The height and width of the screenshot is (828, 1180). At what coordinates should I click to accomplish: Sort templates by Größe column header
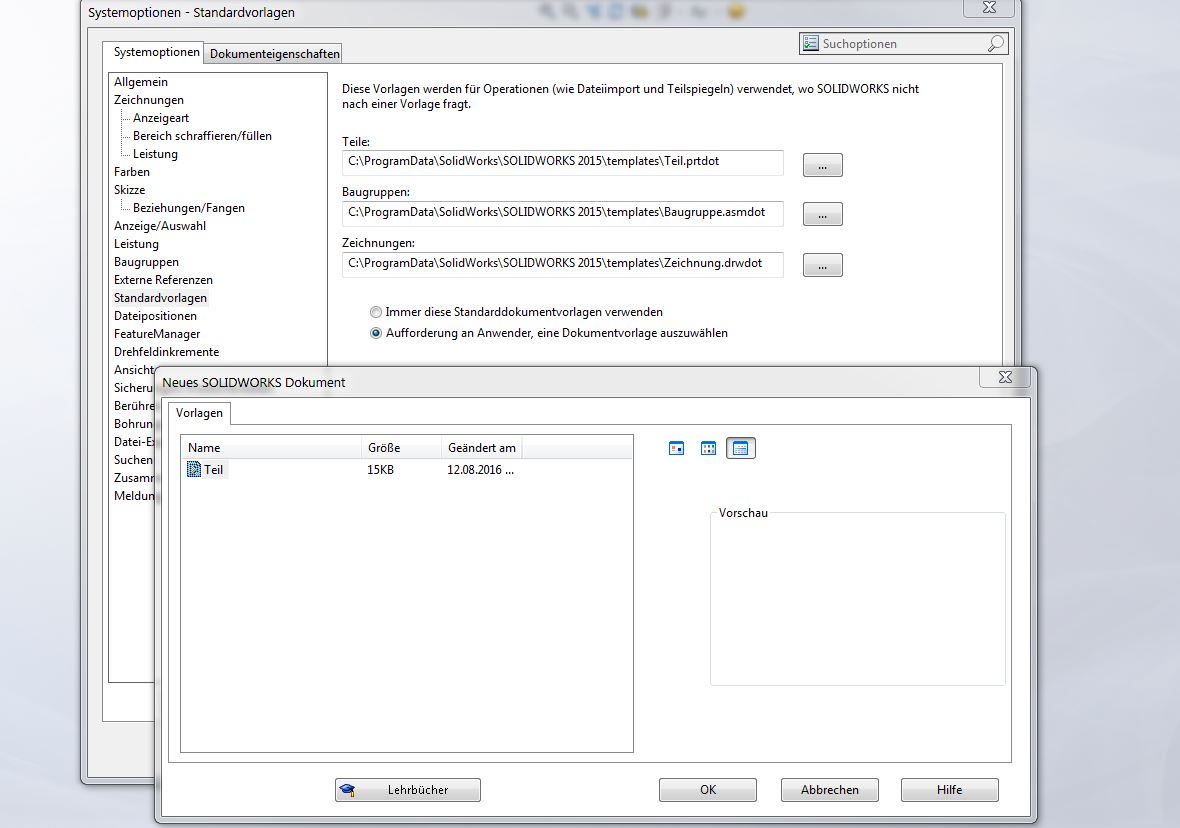[402, 448]
